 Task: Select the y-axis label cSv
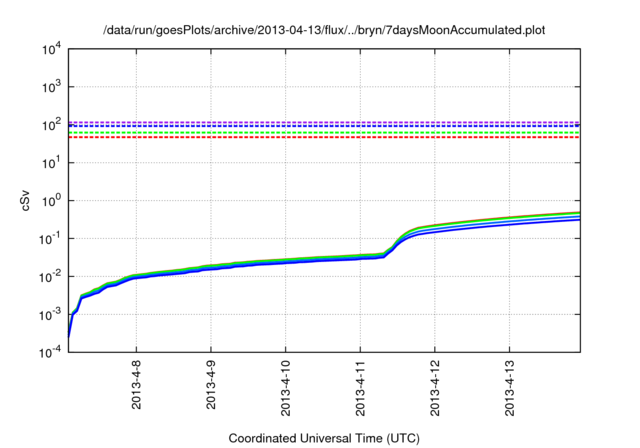26,201
